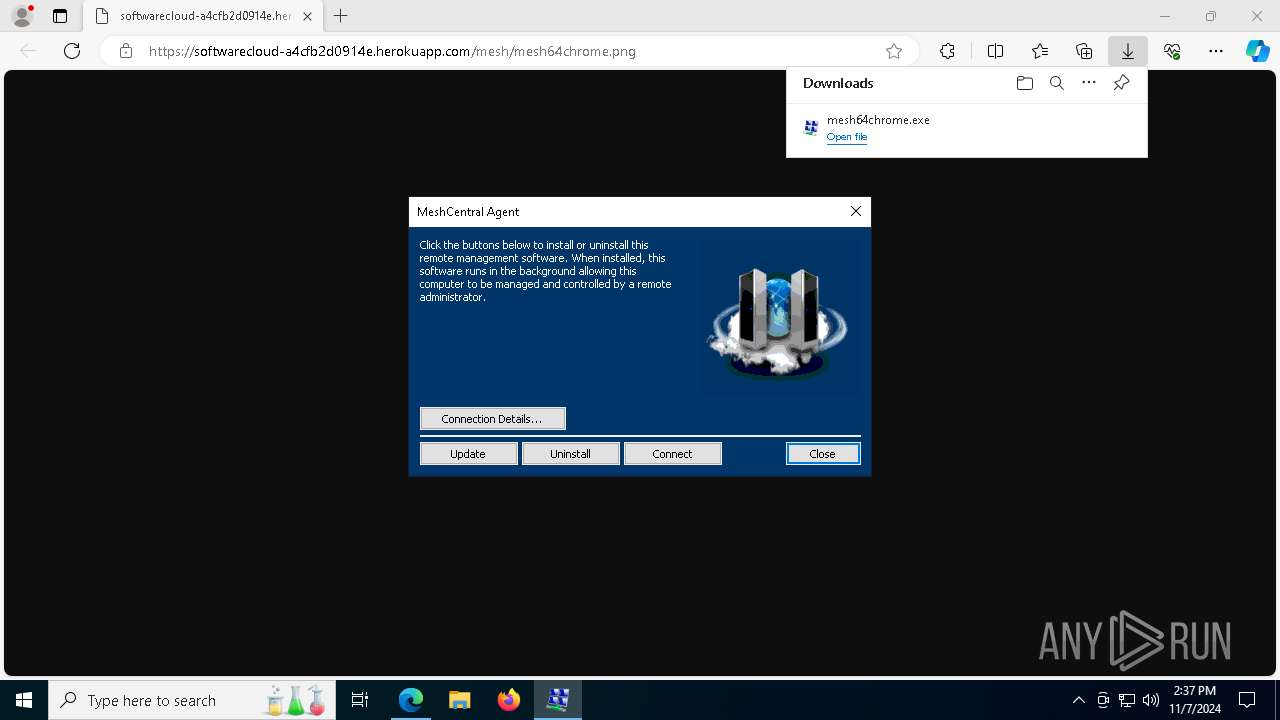Pin the Downloads panel
1280x720 pixels.
tap(1121, 83)
